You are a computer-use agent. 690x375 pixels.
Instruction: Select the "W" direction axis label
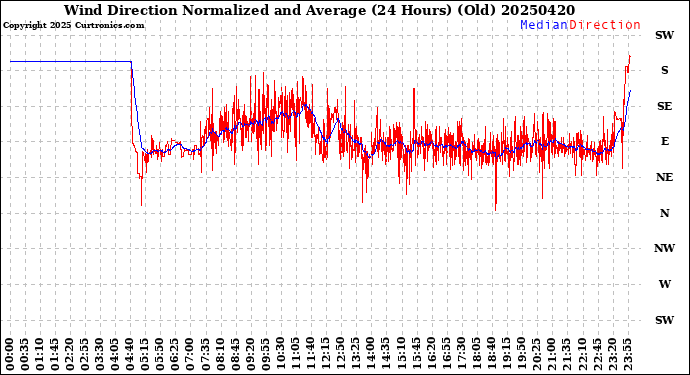664,284
